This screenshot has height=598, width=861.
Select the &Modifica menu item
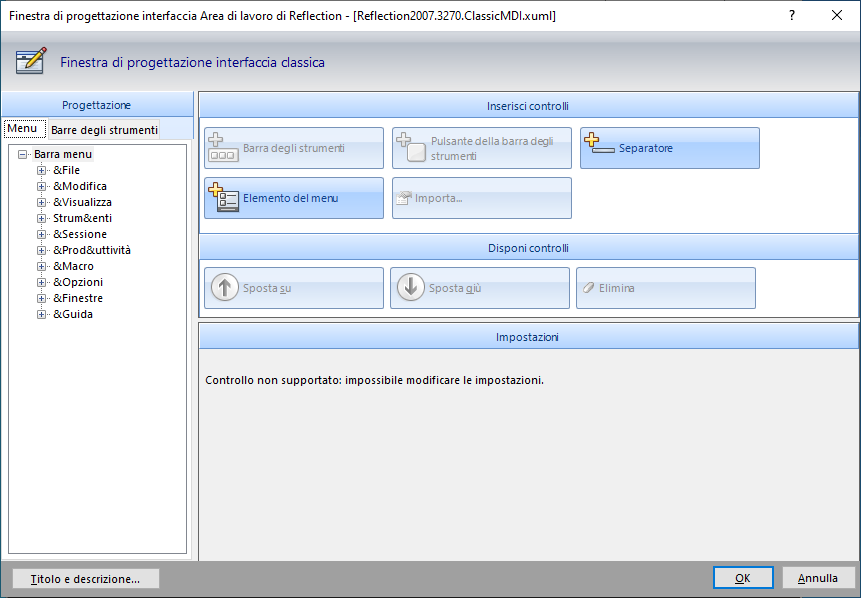point(80,186)
